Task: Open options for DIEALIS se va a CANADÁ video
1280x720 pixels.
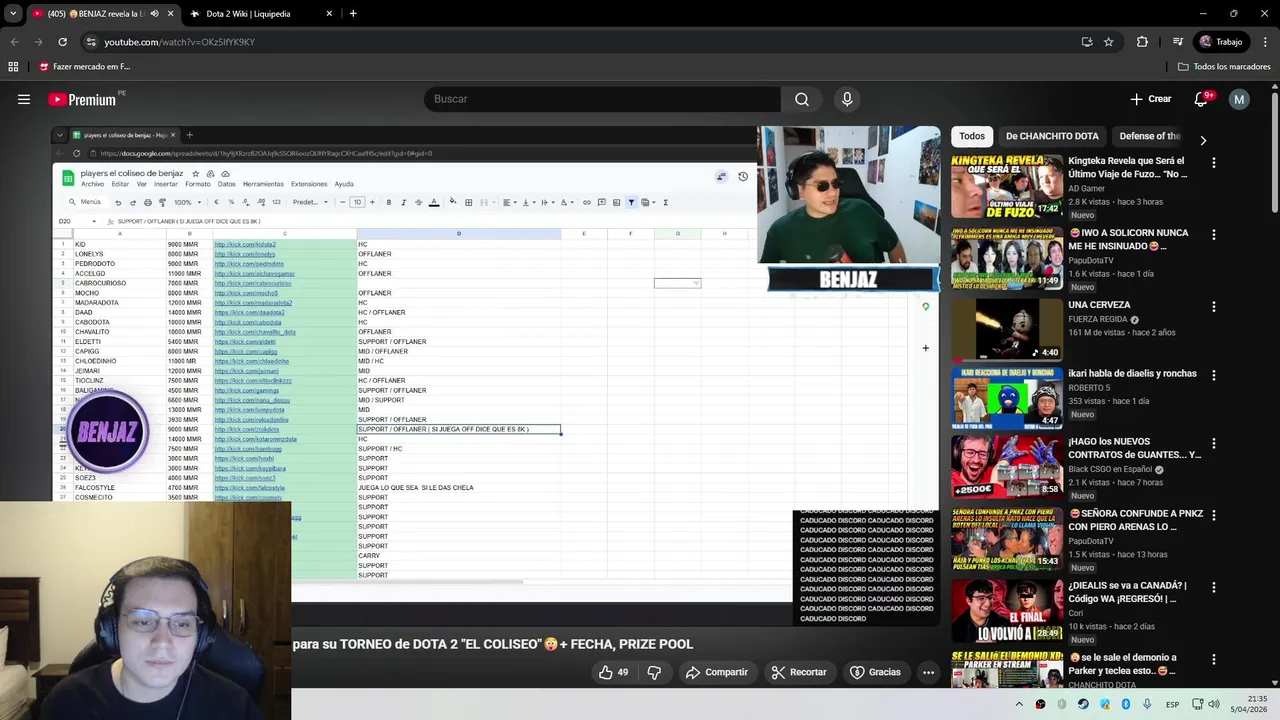Action: point(1214,587)
